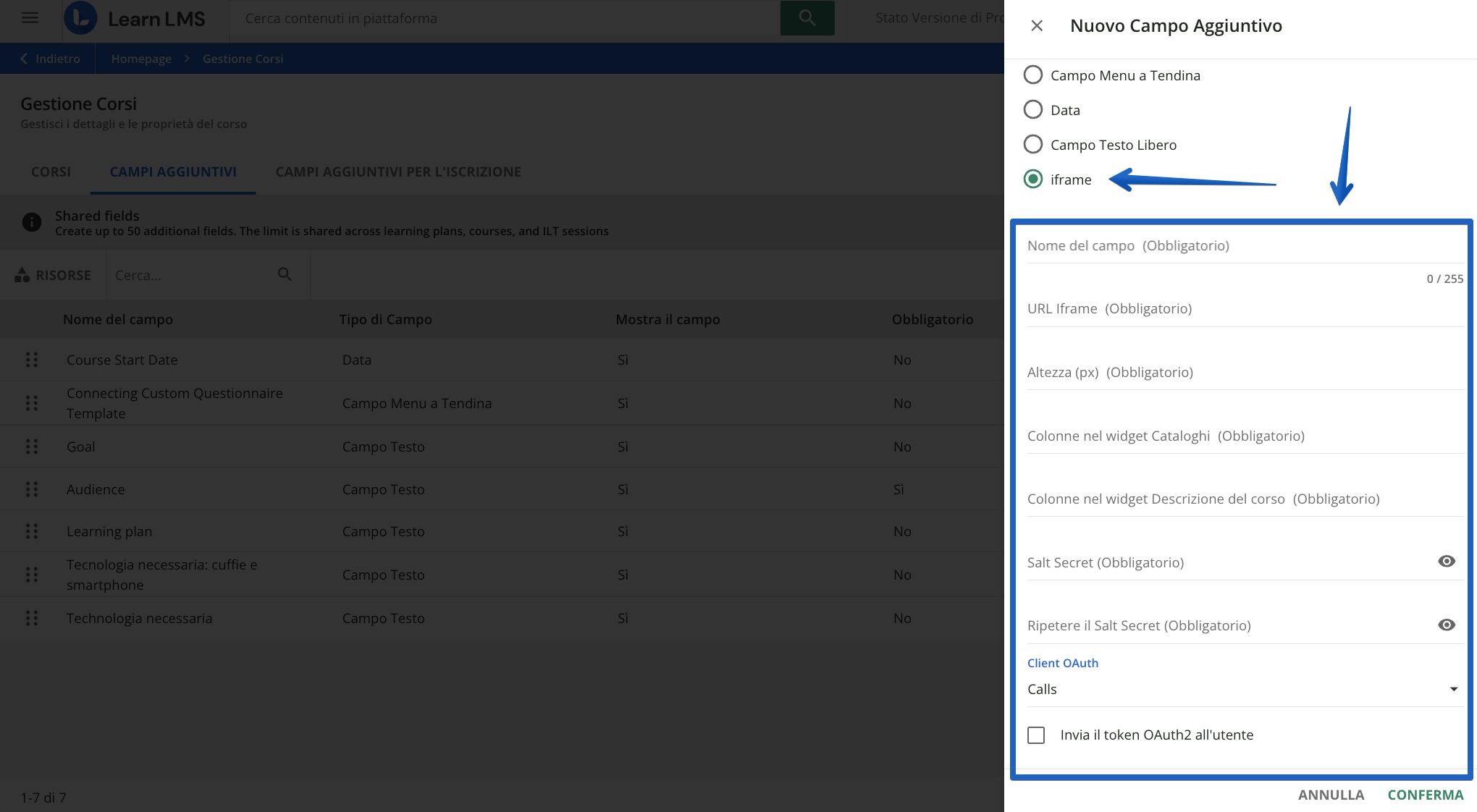
Task: Select the Campo Menu a Tendina radio
Action: tap(1033, 75)
